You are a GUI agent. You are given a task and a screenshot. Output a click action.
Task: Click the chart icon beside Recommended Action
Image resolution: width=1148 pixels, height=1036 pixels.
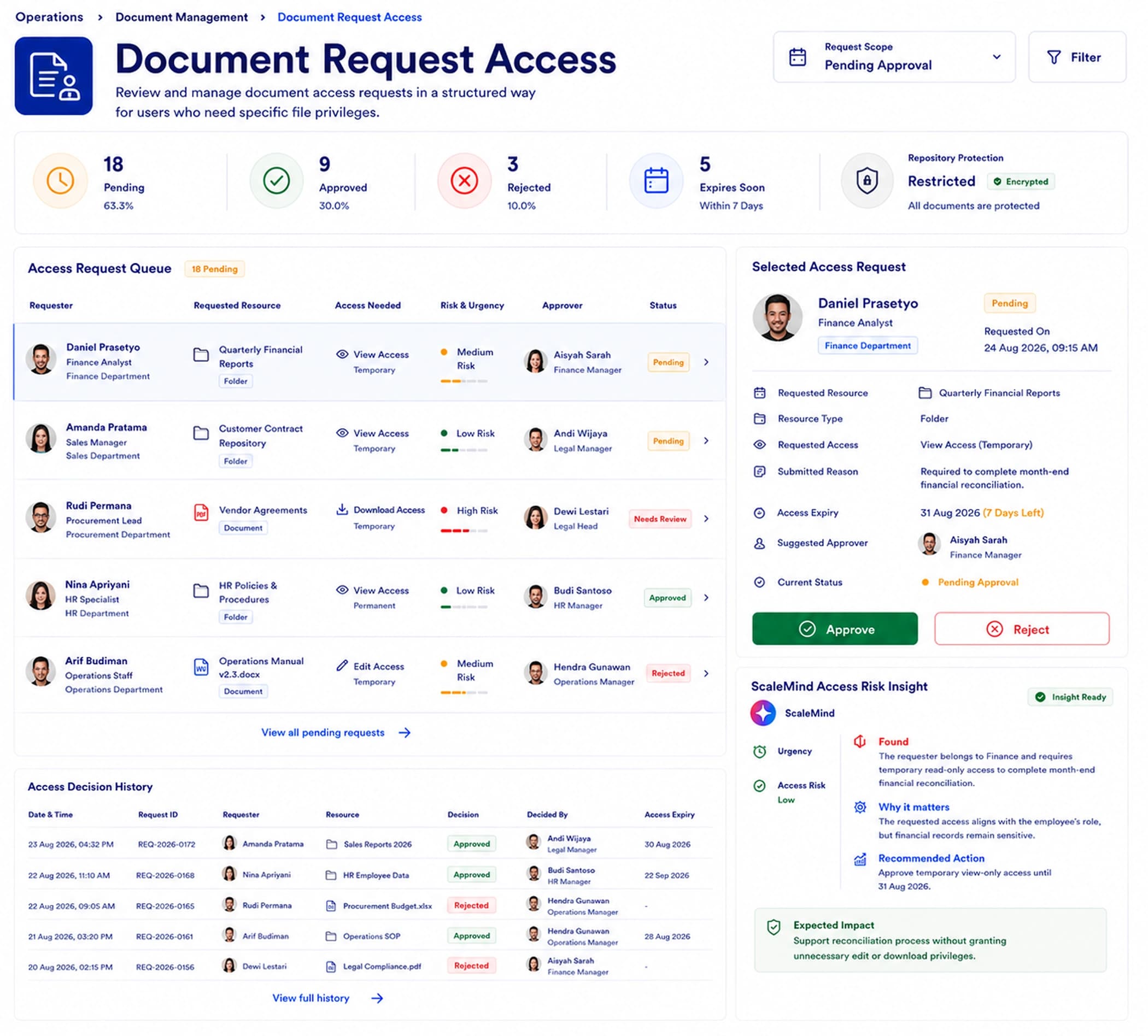point(860,859)
